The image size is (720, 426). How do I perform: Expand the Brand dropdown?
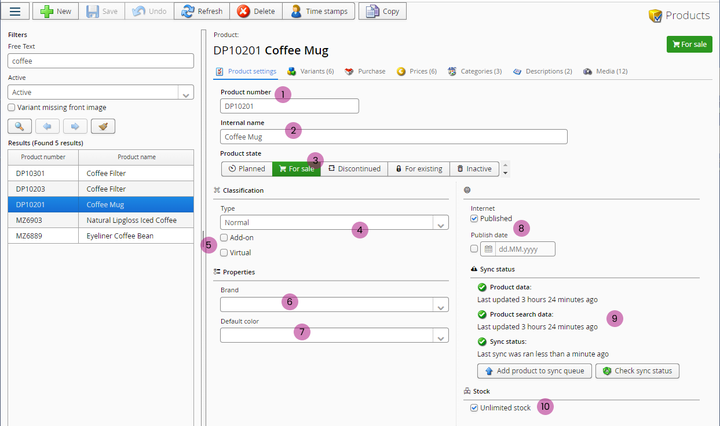pos(334,304)
